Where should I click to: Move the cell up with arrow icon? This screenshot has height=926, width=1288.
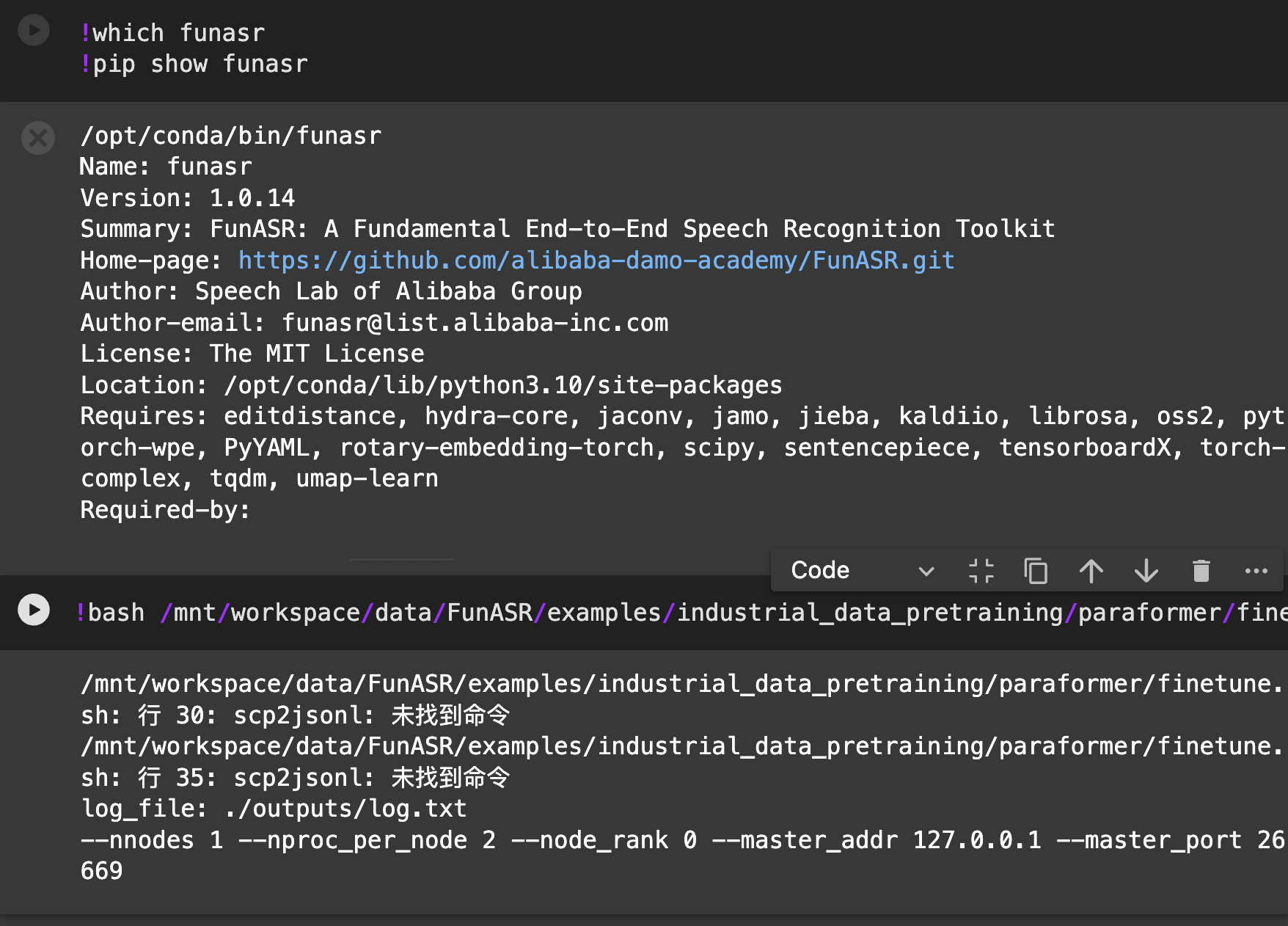[1091, 571]
